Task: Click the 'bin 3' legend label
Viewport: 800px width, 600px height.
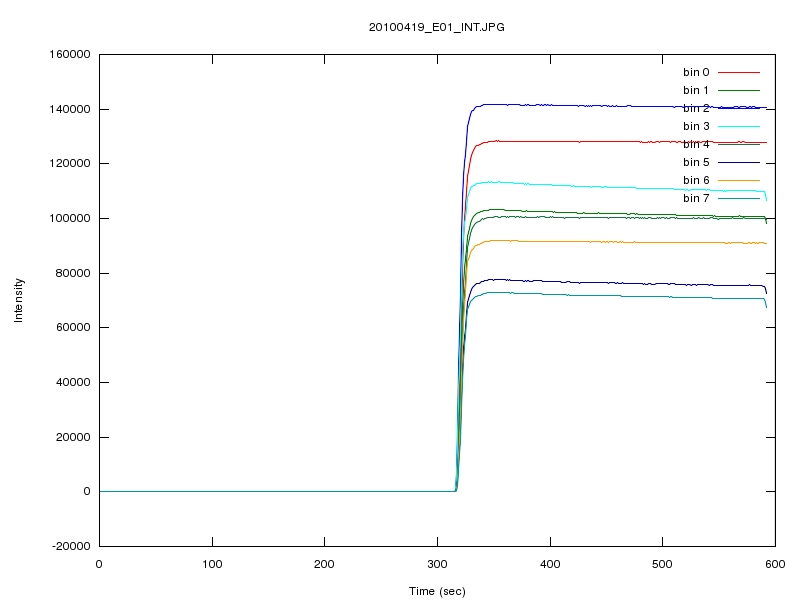Action: click(696, 126)
